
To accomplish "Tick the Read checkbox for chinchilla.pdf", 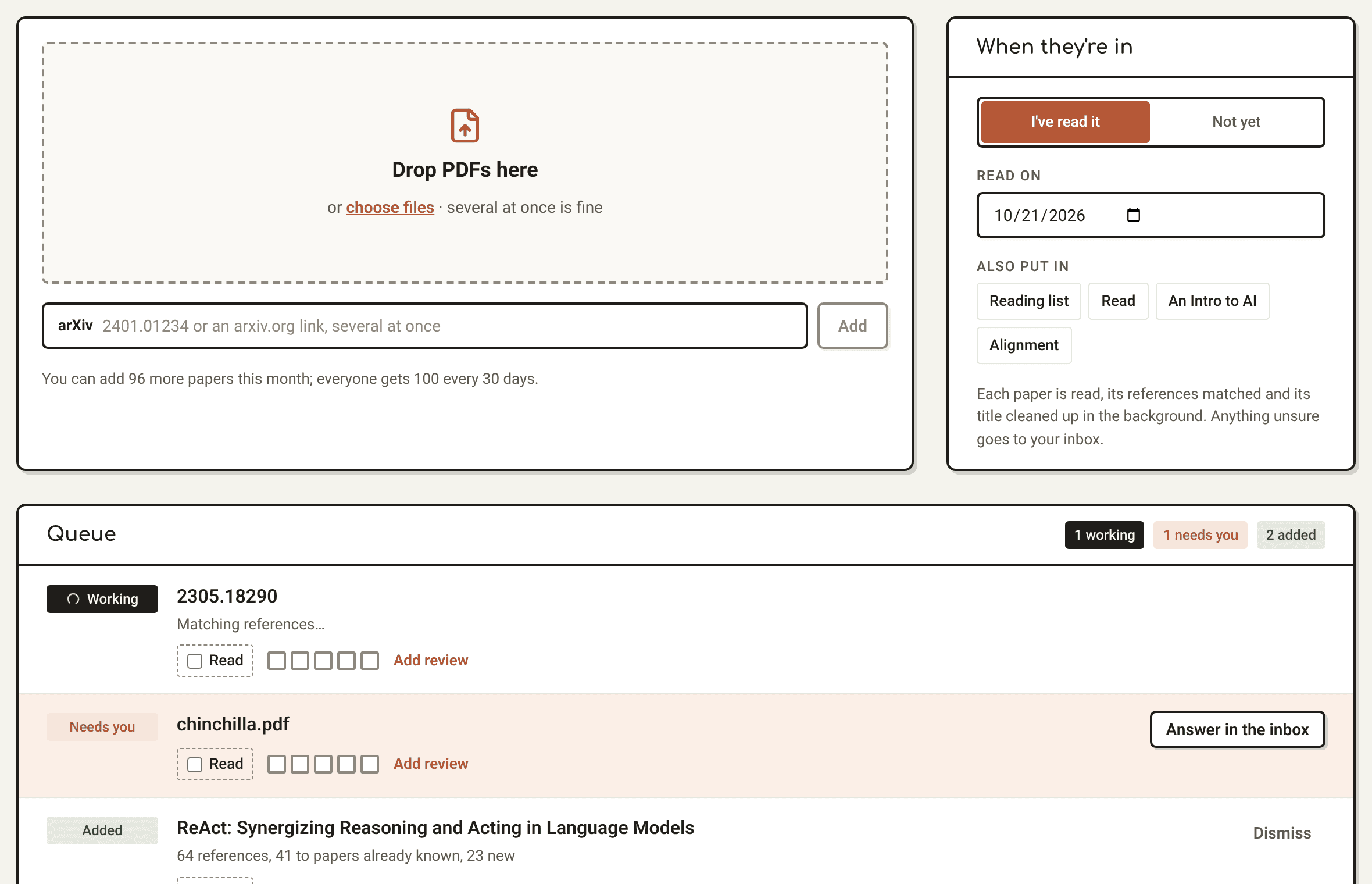I will pyautogui.click(x=195, y=764).
